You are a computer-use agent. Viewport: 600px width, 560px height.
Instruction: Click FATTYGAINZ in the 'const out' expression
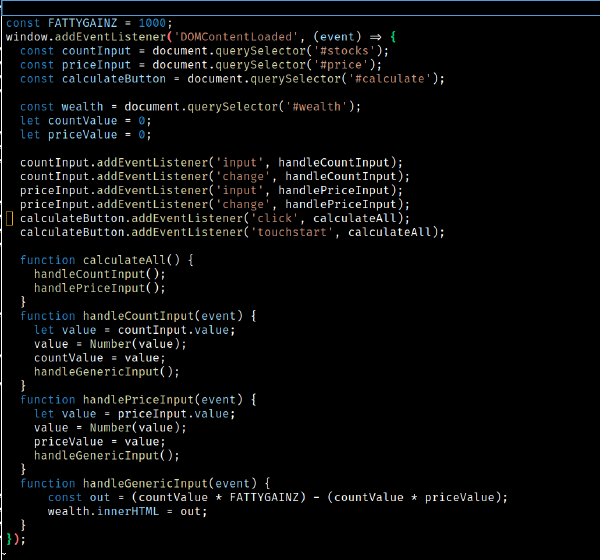point(264,497)
